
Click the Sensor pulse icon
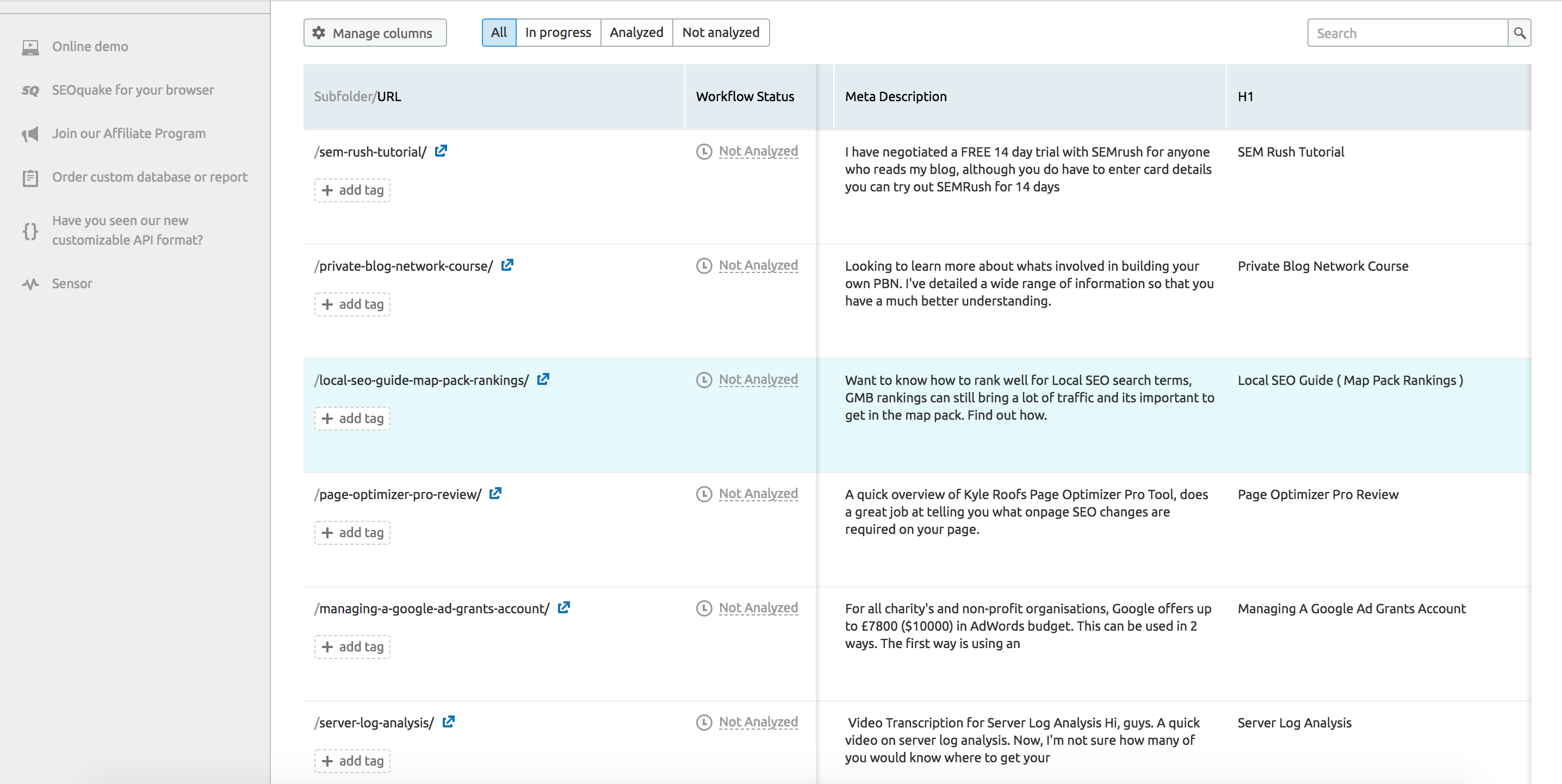tap(30, 284)
